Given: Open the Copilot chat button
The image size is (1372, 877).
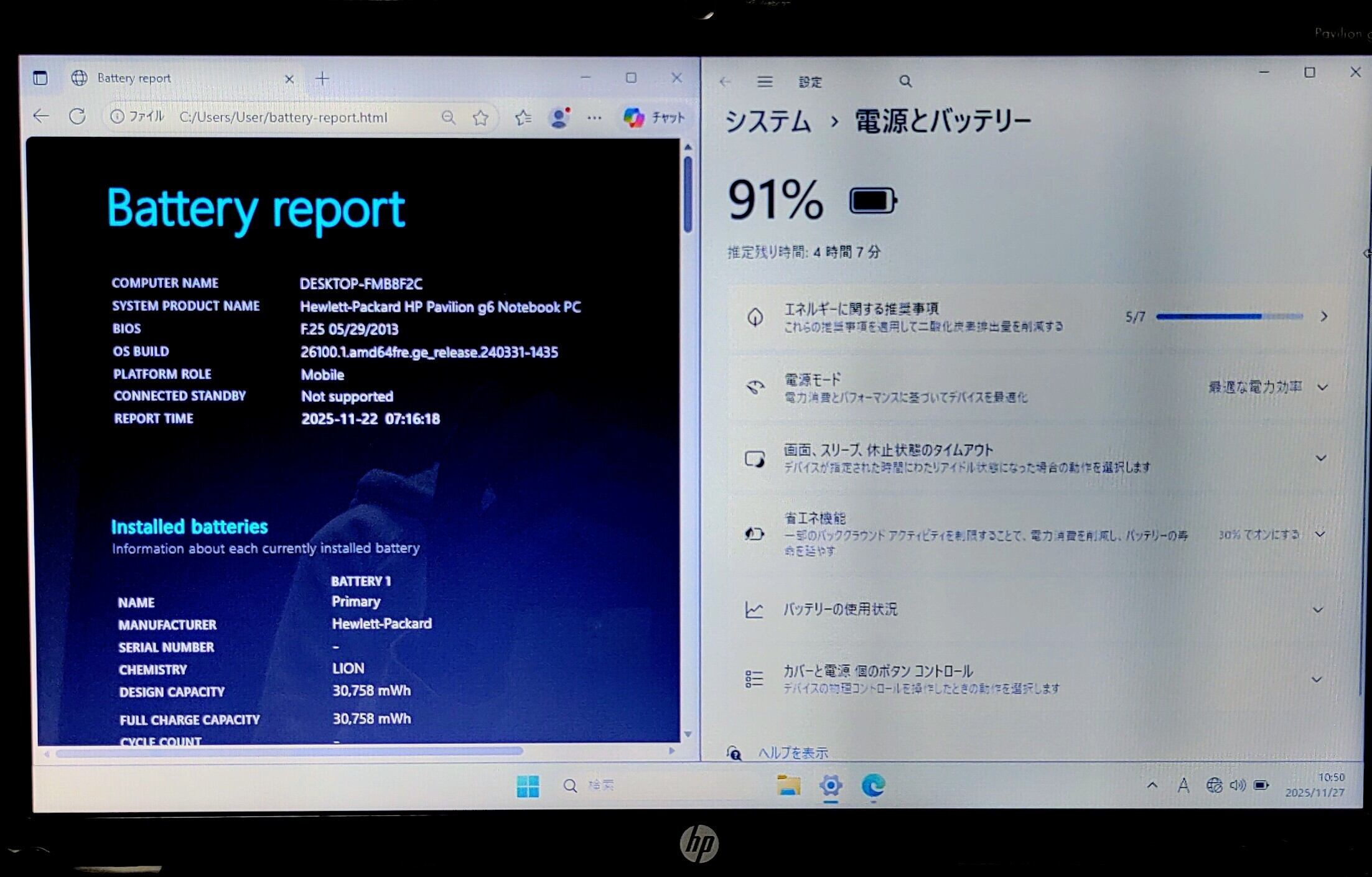Looking at the screenshot, I should point(653,118).
